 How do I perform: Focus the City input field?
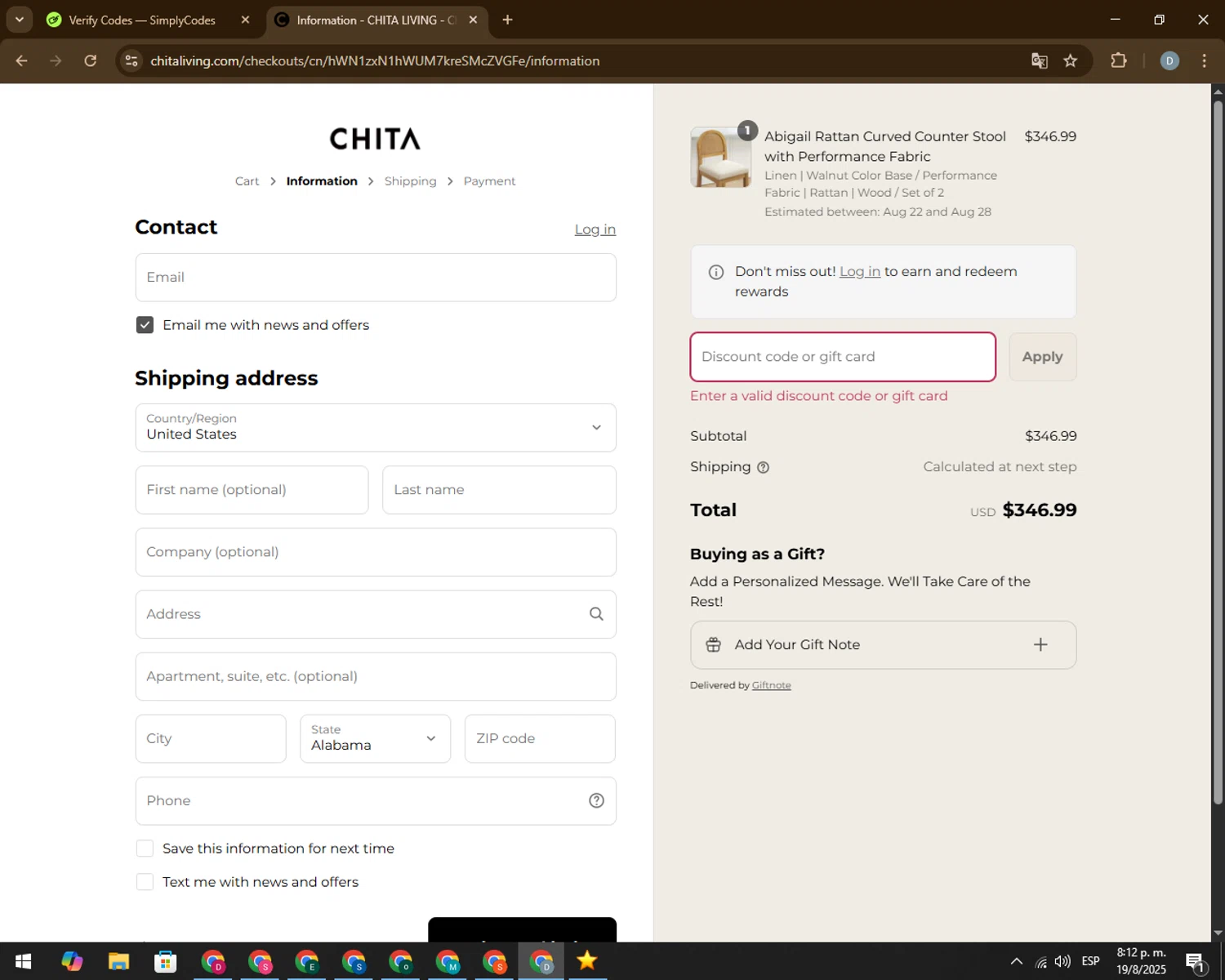point(211,738)
